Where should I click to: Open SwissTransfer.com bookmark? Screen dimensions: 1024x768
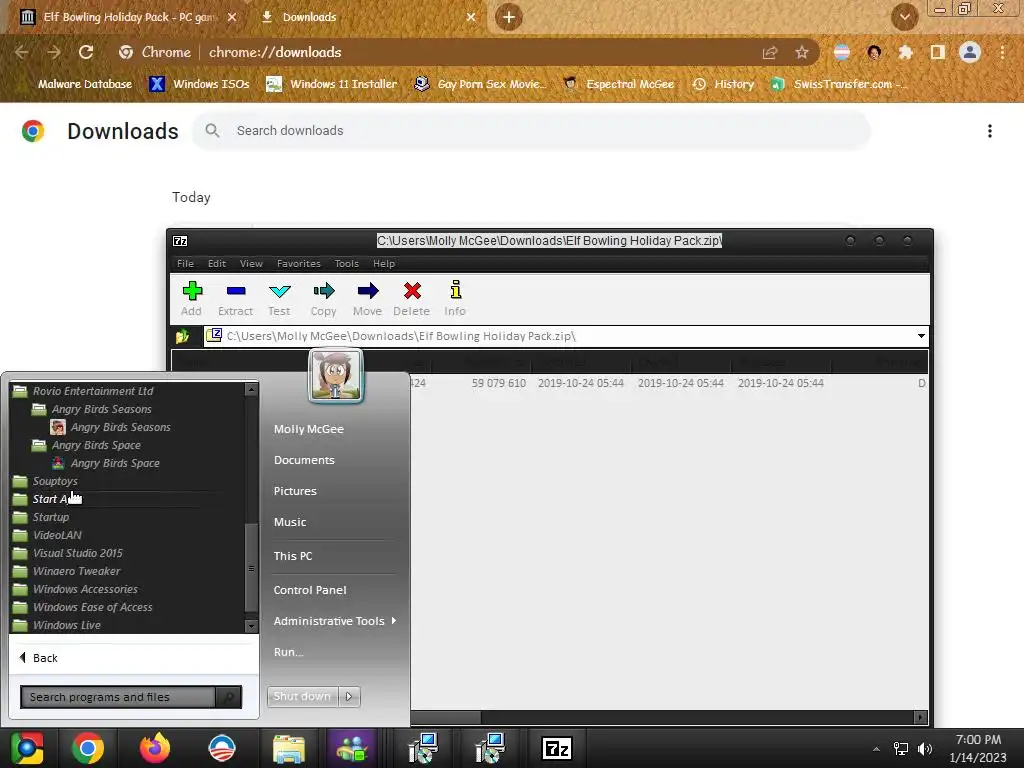pos(838,84)
